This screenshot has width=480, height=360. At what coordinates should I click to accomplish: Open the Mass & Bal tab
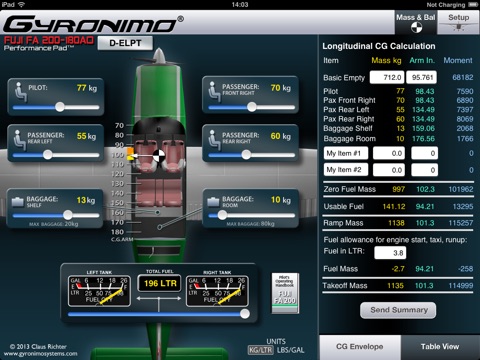416,22
